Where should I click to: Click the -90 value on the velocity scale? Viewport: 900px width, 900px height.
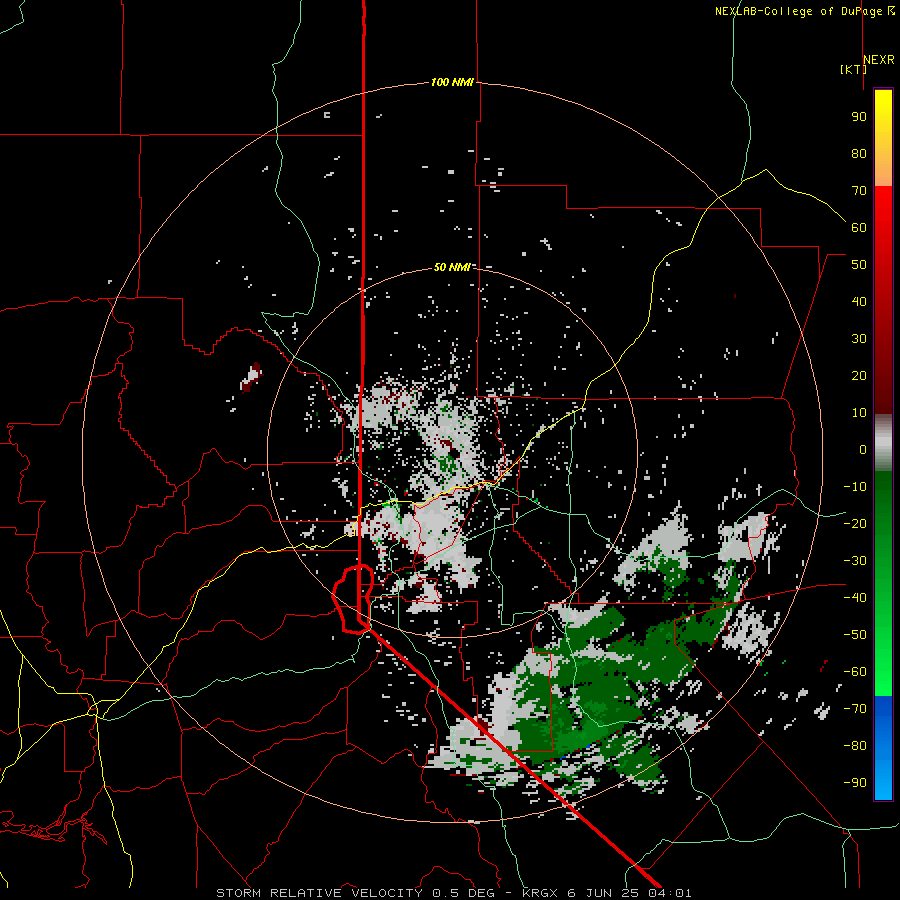855,782
